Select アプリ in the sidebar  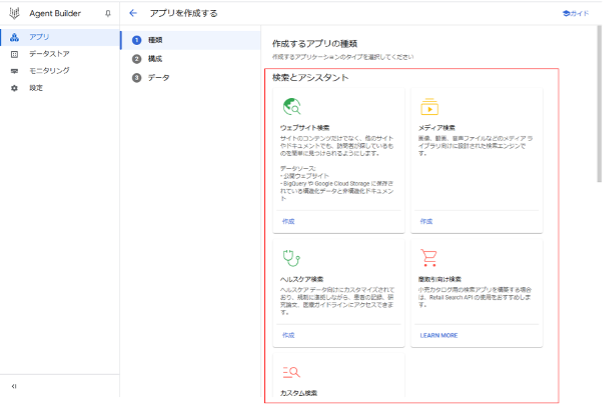pos(60,37)
